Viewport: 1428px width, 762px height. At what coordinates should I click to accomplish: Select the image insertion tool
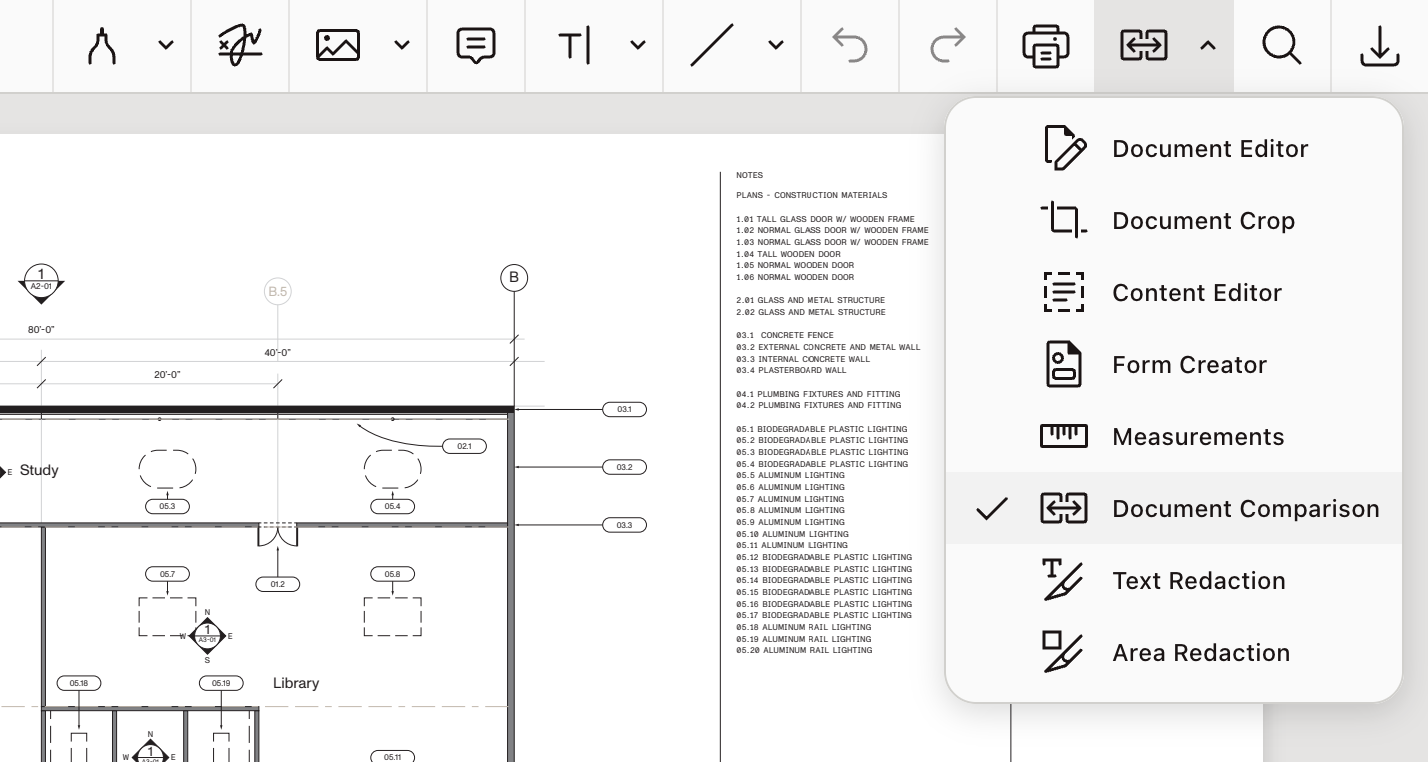tap(337, 45)
